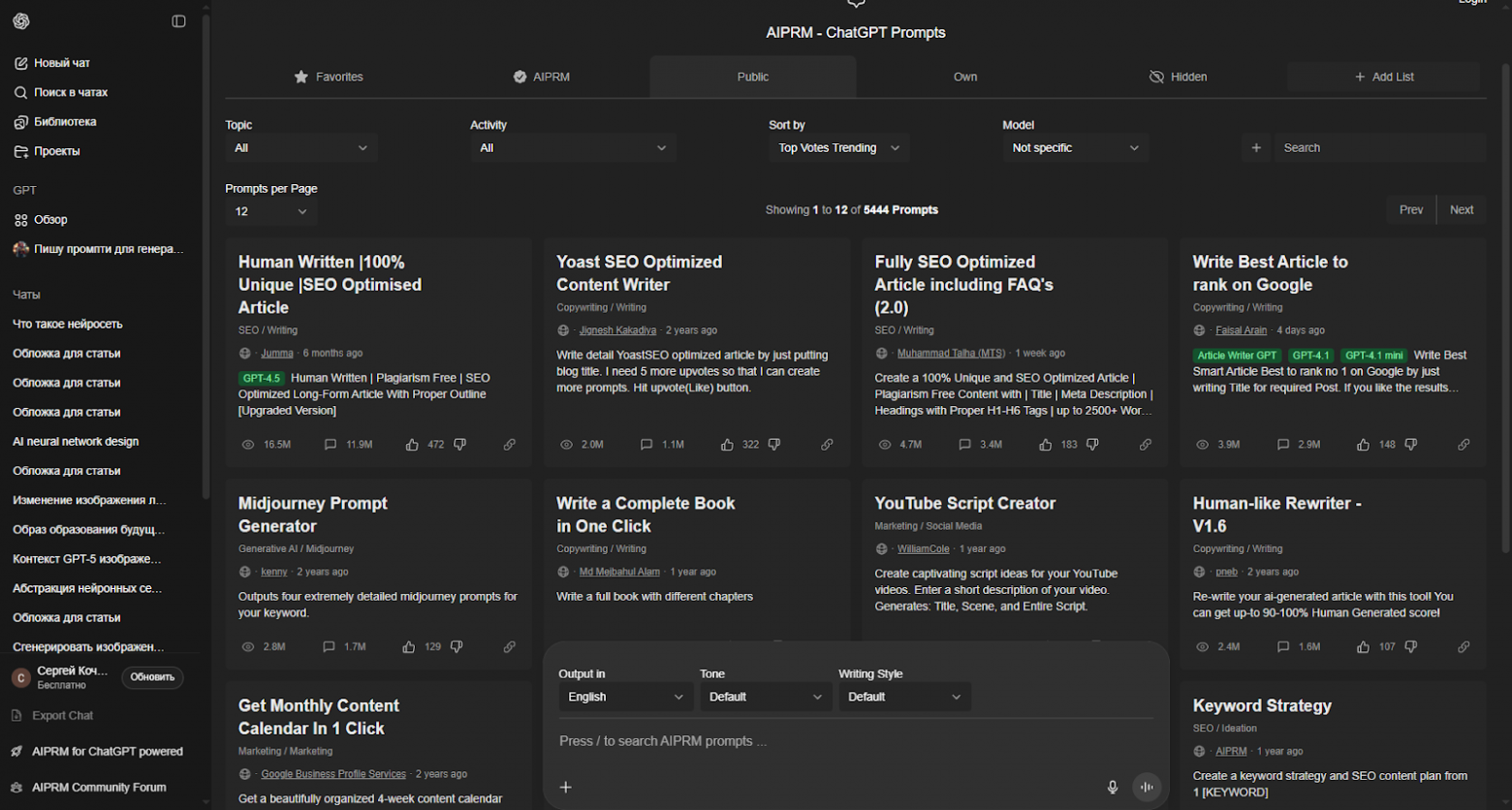Open the Новый чат sidebar item

62,63
